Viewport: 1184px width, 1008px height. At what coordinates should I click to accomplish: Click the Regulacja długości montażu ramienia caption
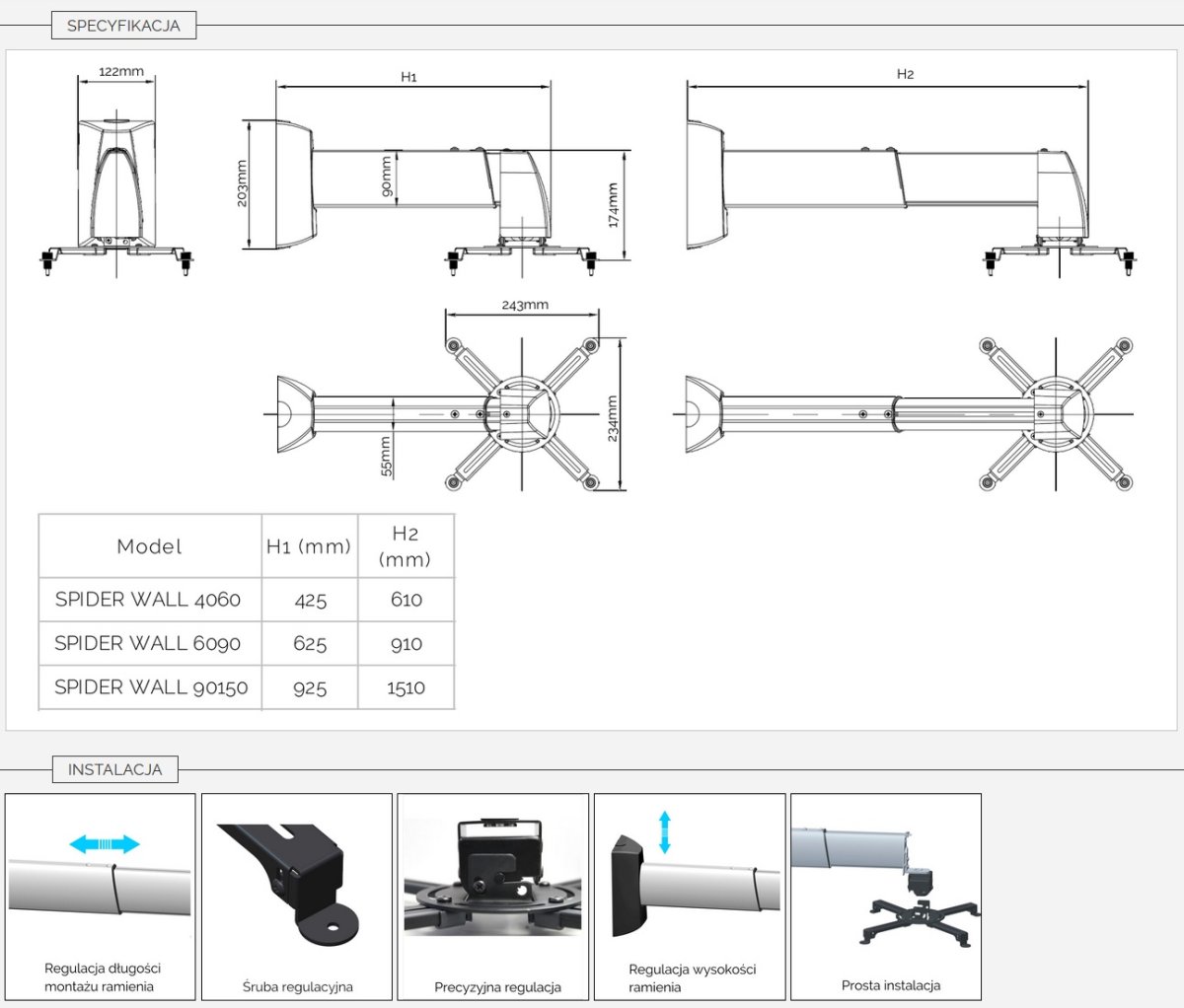[x=102, y=977]
